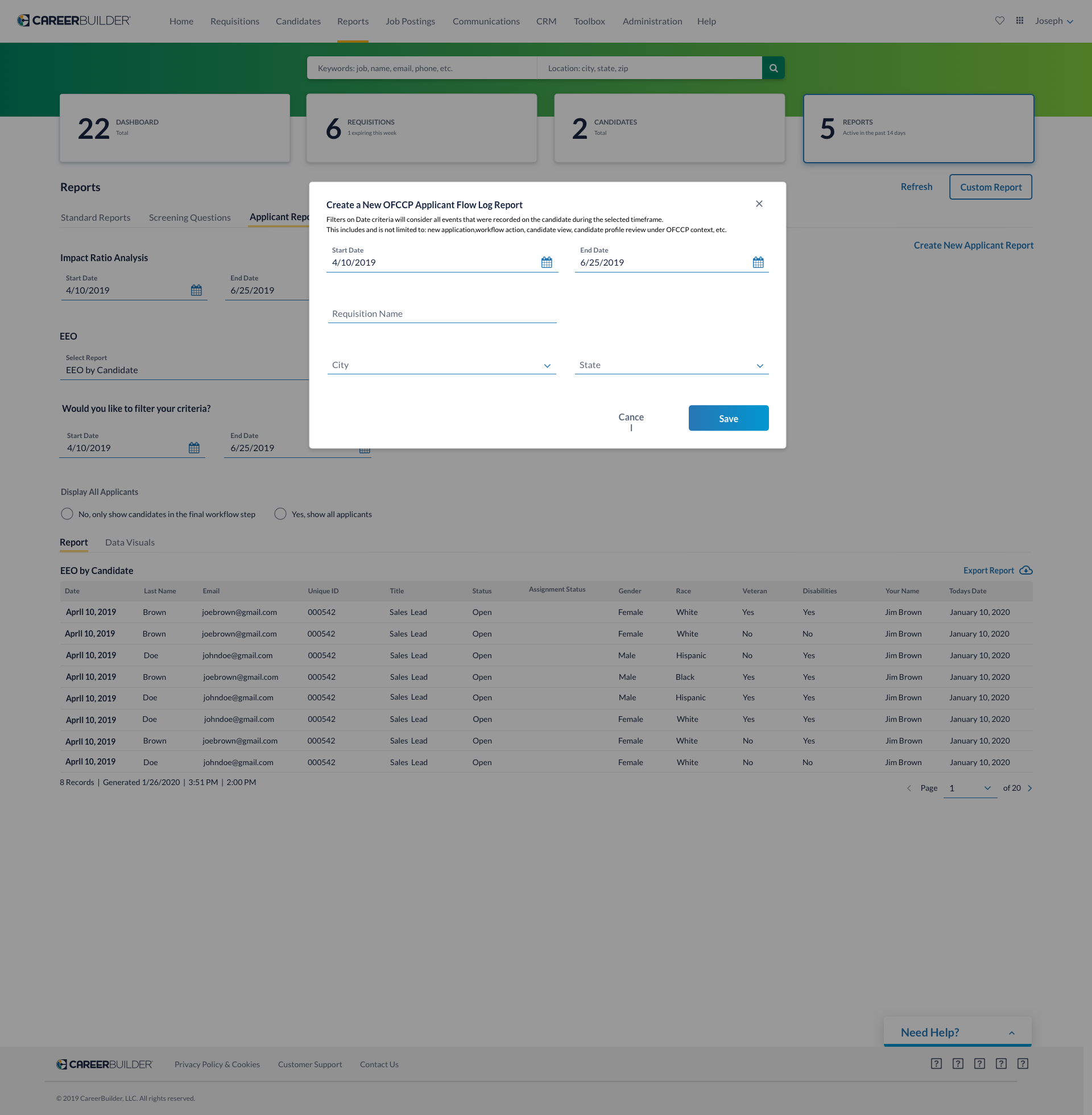Open the modal End Date calendar picker
The height and width of the screenshot is (1115, 1092).
[758, 262]
